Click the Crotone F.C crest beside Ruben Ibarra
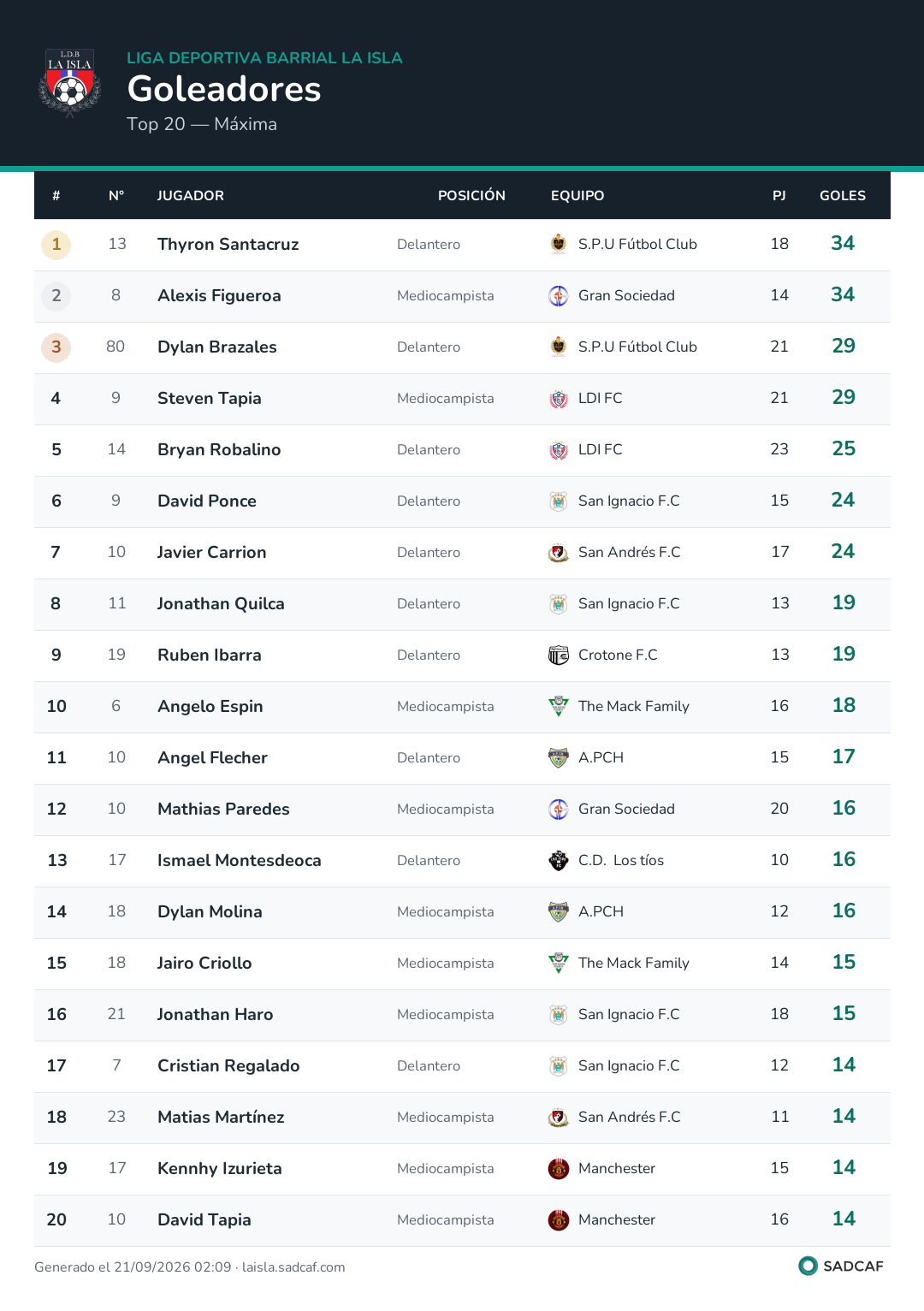Screen dimensions: 924x1311 point(559,655)
